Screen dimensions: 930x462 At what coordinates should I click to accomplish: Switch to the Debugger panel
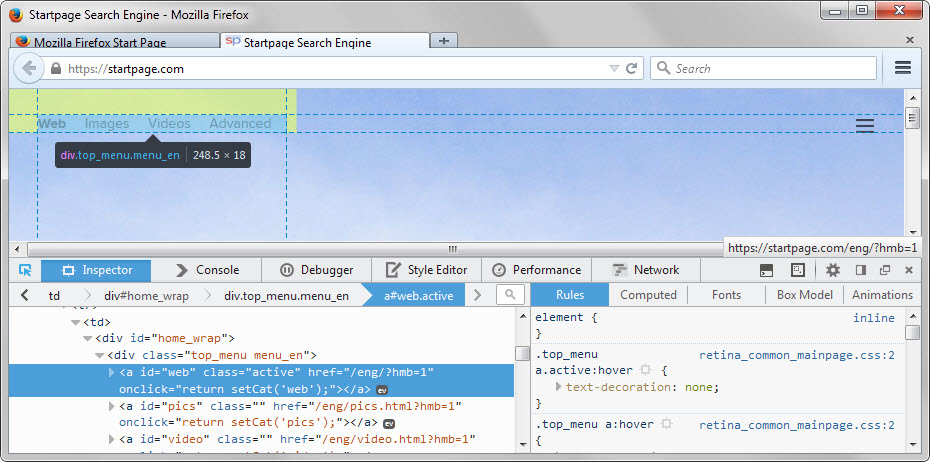(x=317, y=270)
